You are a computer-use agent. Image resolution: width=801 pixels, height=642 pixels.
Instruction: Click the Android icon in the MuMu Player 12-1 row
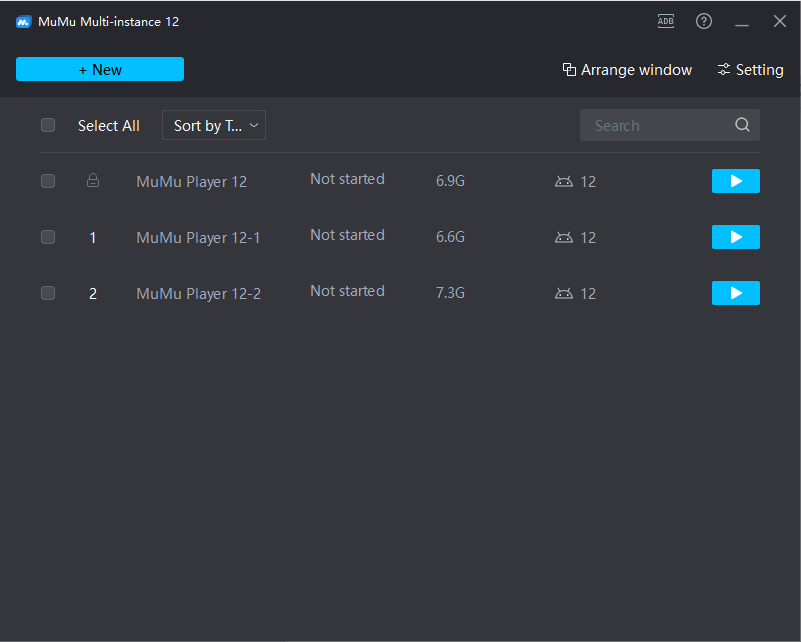point(564,237)
